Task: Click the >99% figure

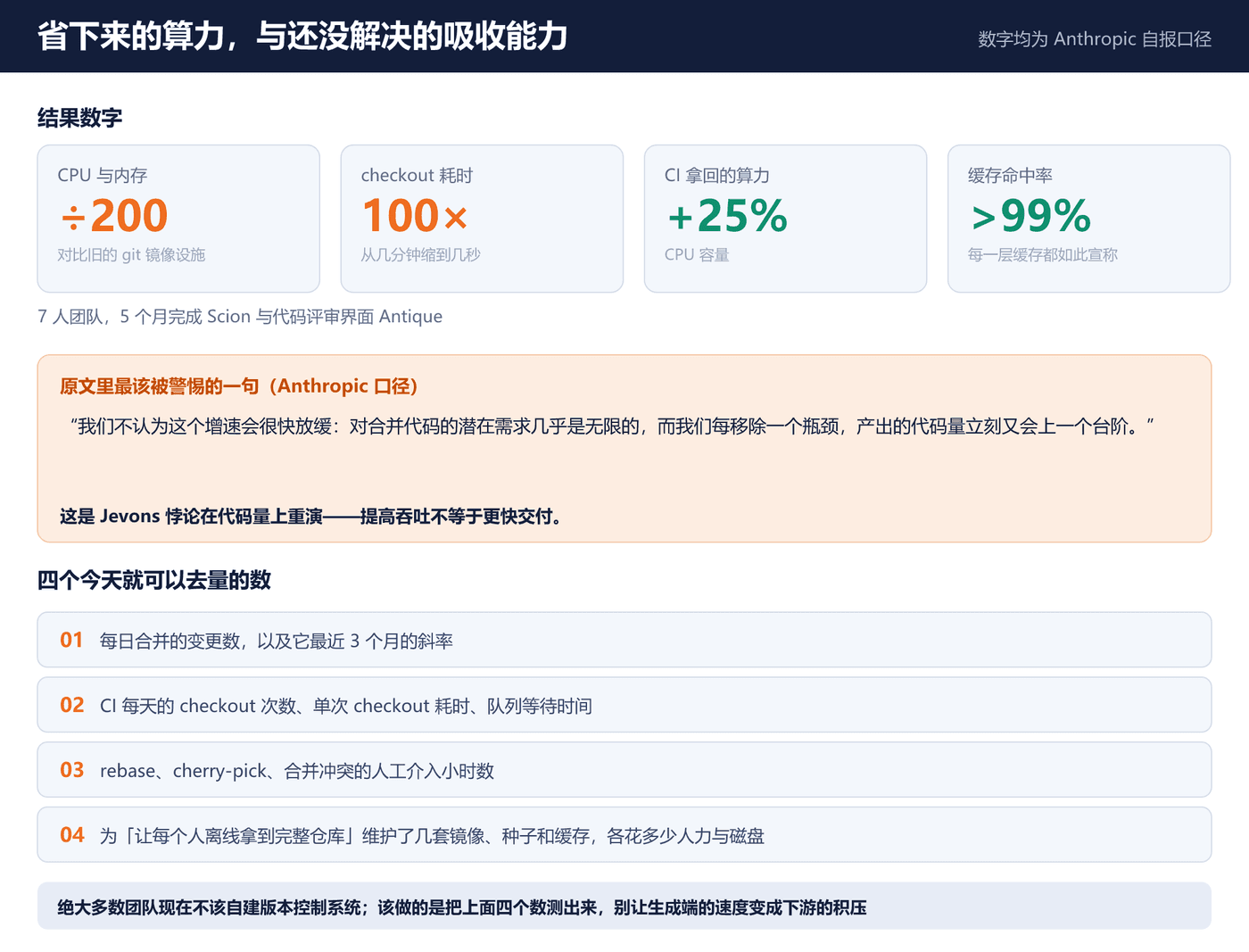Action: tap(1030, 216)
